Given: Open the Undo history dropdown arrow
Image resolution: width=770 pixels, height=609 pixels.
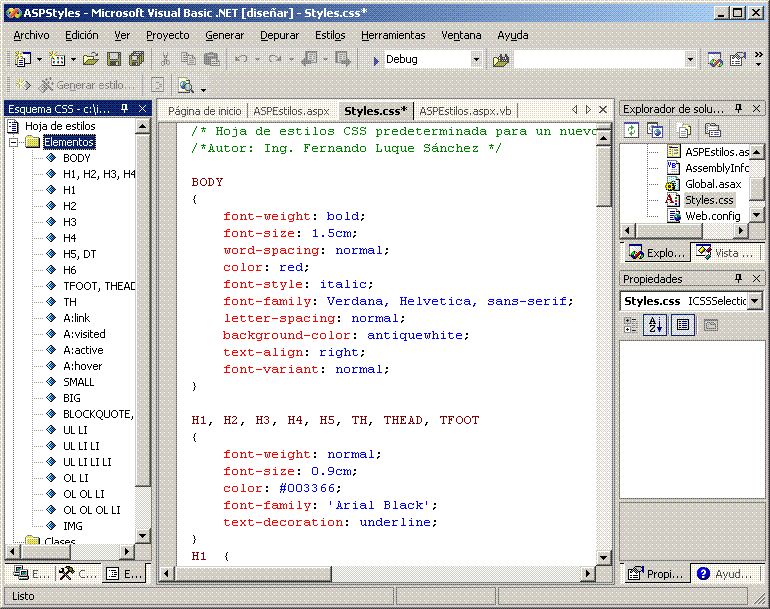Looking at the screenshot, I should 257,60.
